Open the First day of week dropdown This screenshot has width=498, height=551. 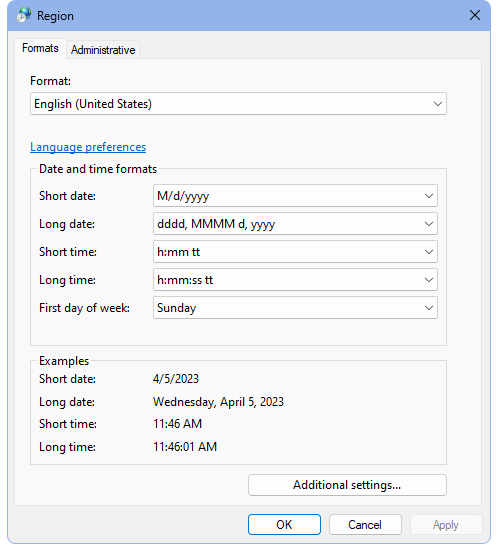click(295, 308)
